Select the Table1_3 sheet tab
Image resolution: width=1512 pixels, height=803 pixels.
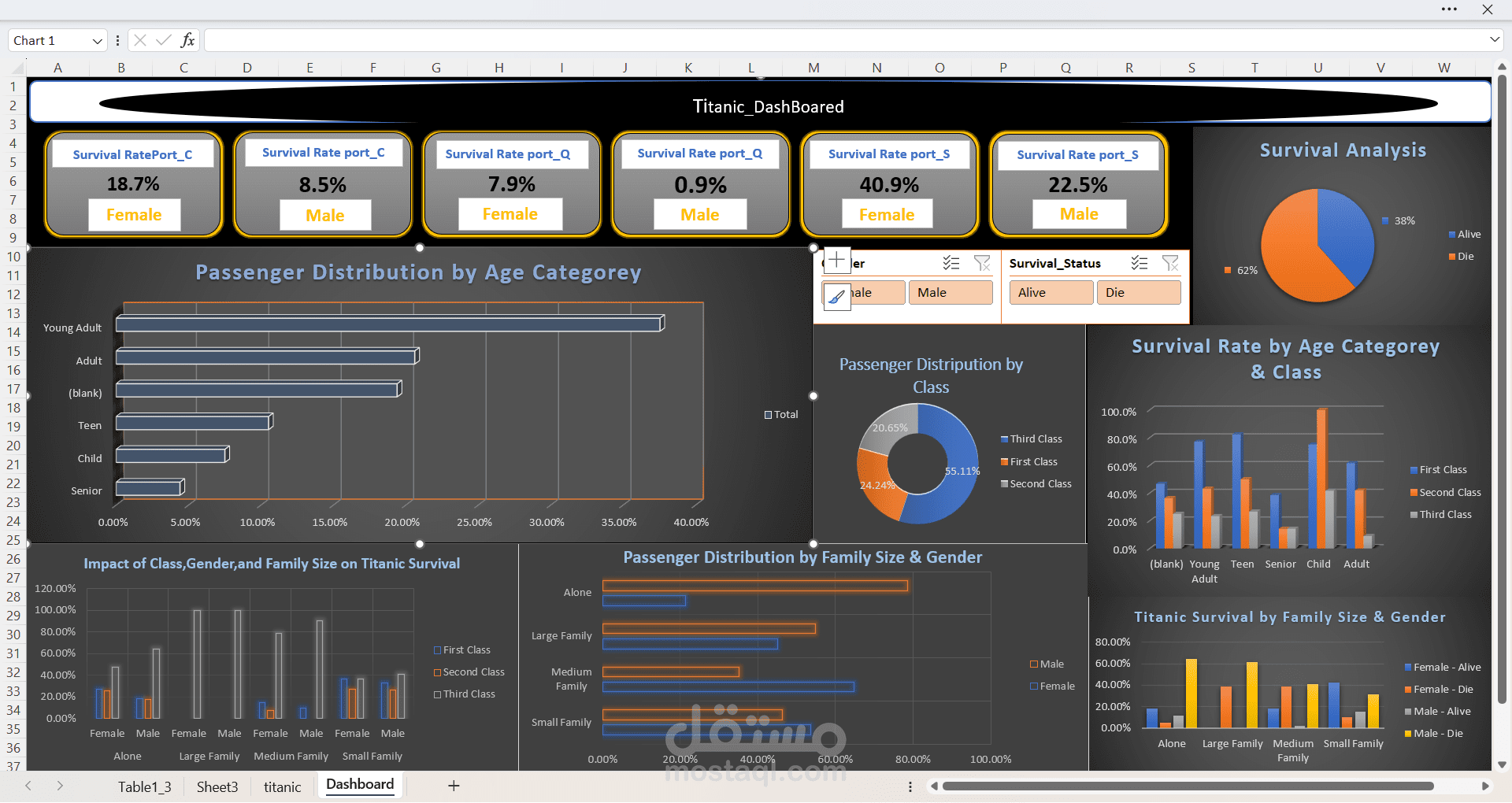point(144,786)
